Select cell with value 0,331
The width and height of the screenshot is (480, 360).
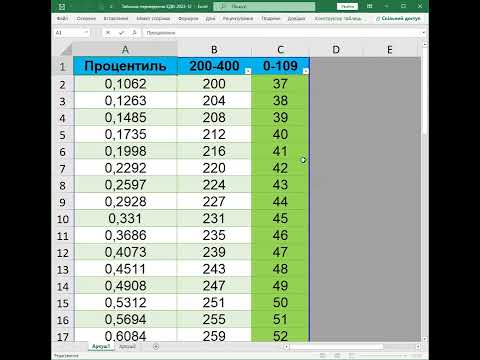click(x=125, y=218)
